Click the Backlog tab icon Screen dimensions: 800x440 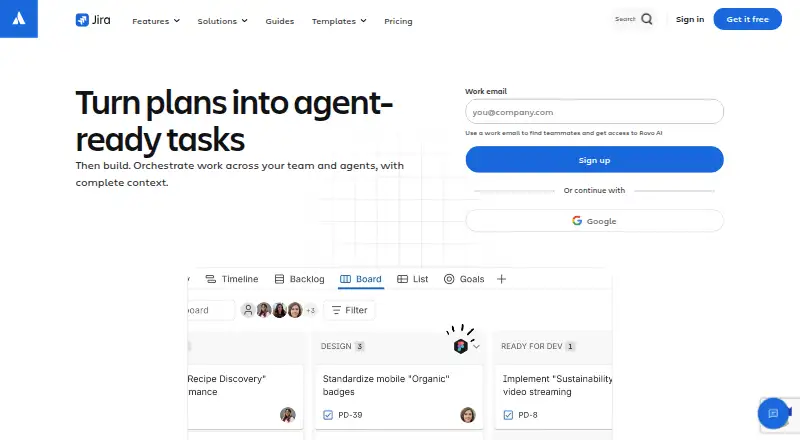click(279, 279)
